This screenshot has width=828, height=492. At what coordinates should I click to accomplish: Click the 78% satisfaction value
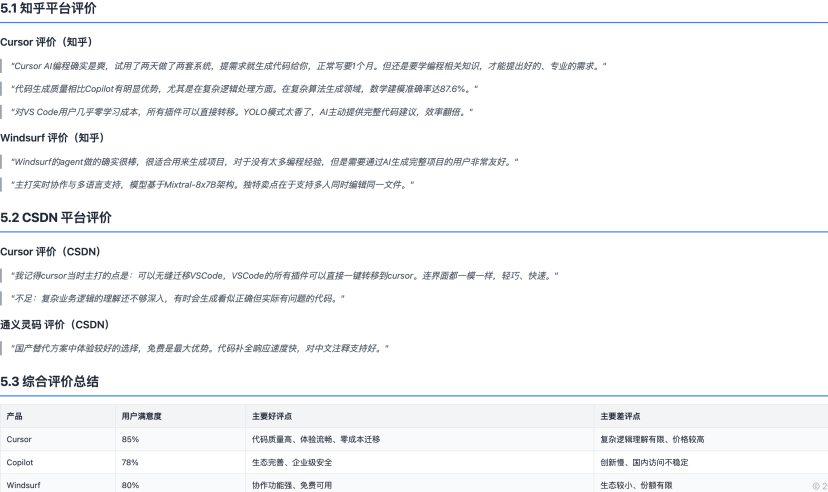pyautogui.click(x=130, y=462)
